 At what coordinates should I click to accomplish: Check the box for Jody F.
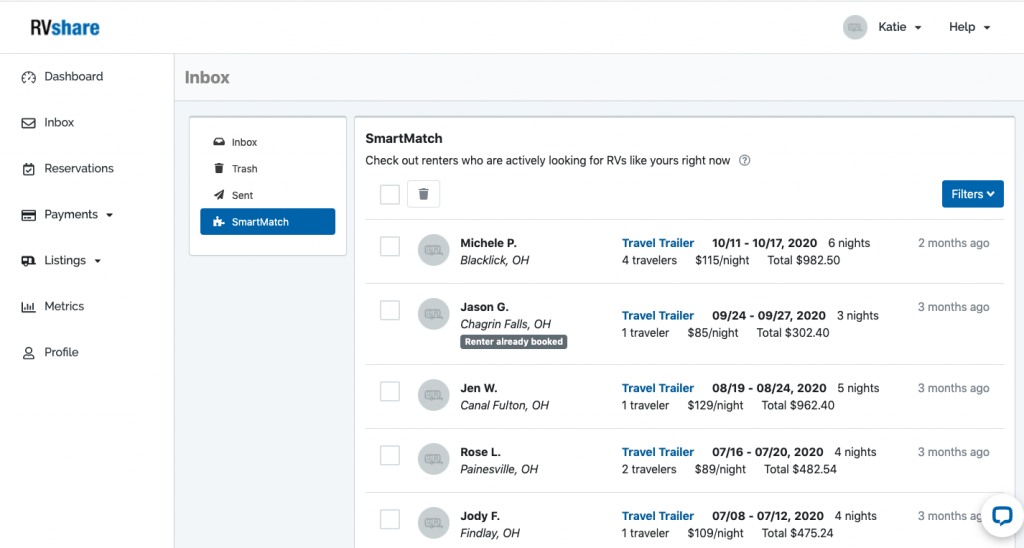tap(390, 519)
